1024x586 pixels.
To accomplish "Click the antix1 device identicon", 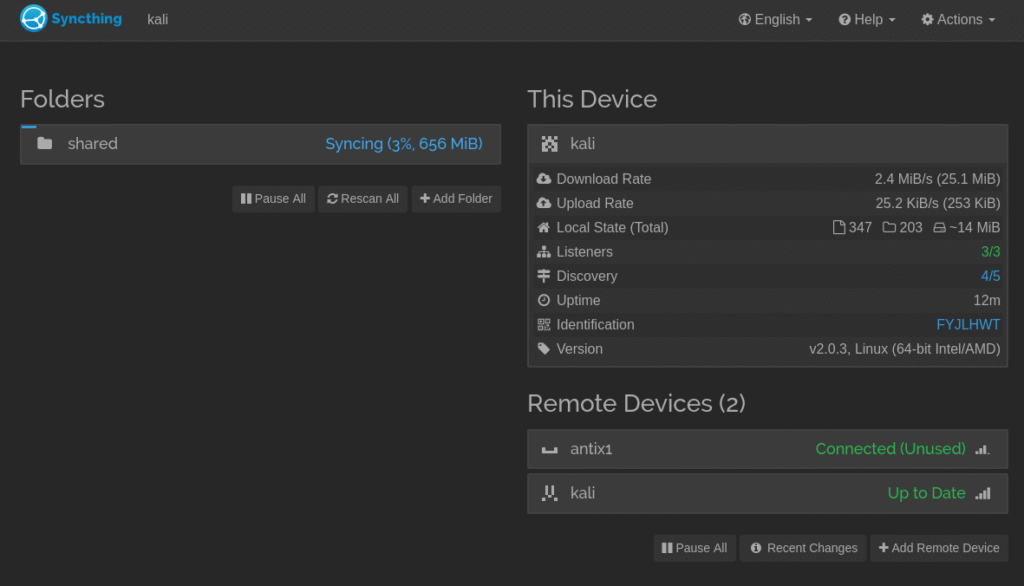I will tap(550, 449).
